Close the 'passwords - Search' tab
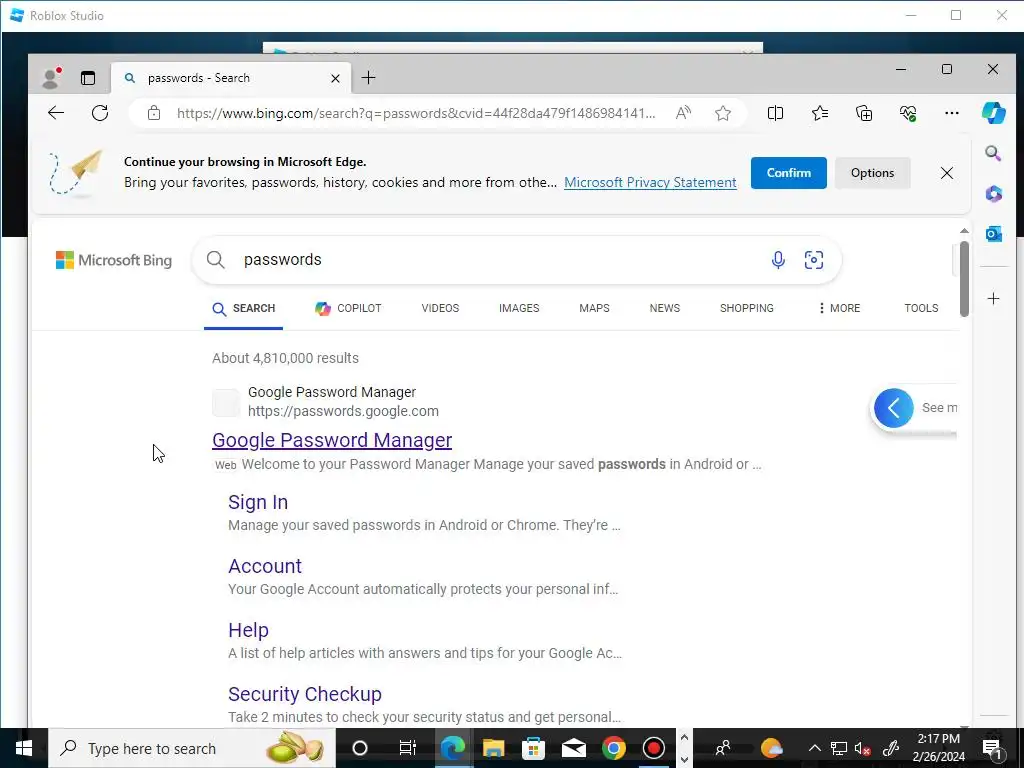Image resolution: width=1024 pixels, height=768 pixels. coord(335,78)
